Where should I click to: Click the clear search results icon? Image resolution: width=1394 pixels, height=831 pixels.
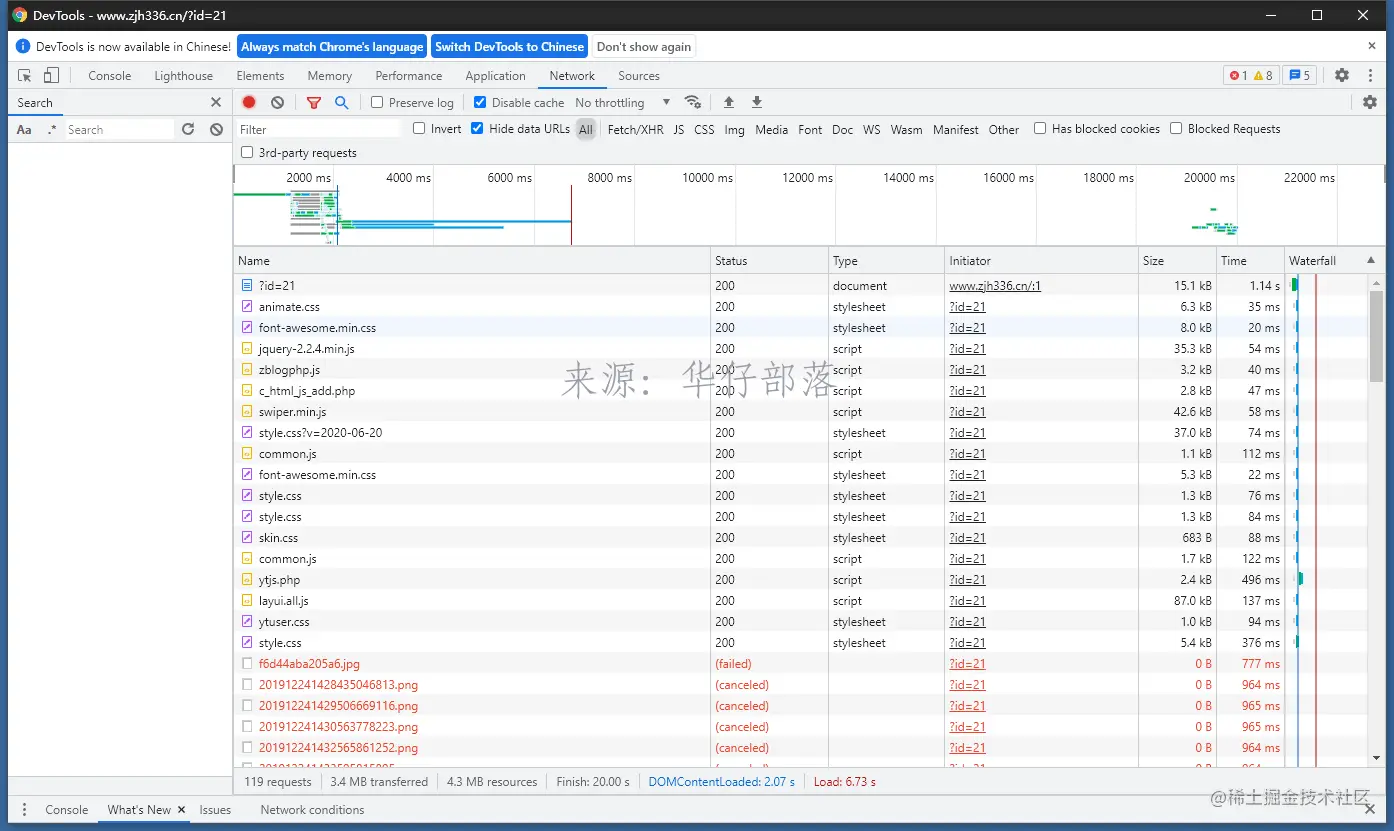[x=216, y=129]
